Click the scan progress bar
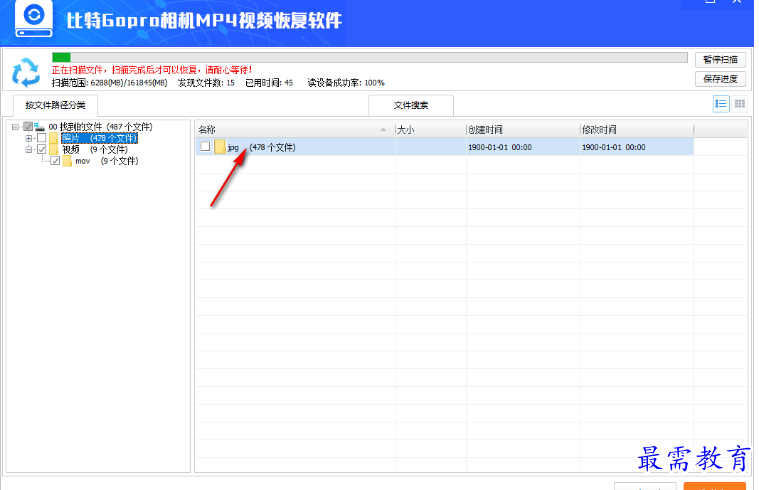The image size is (759, 490). point(370,58)
